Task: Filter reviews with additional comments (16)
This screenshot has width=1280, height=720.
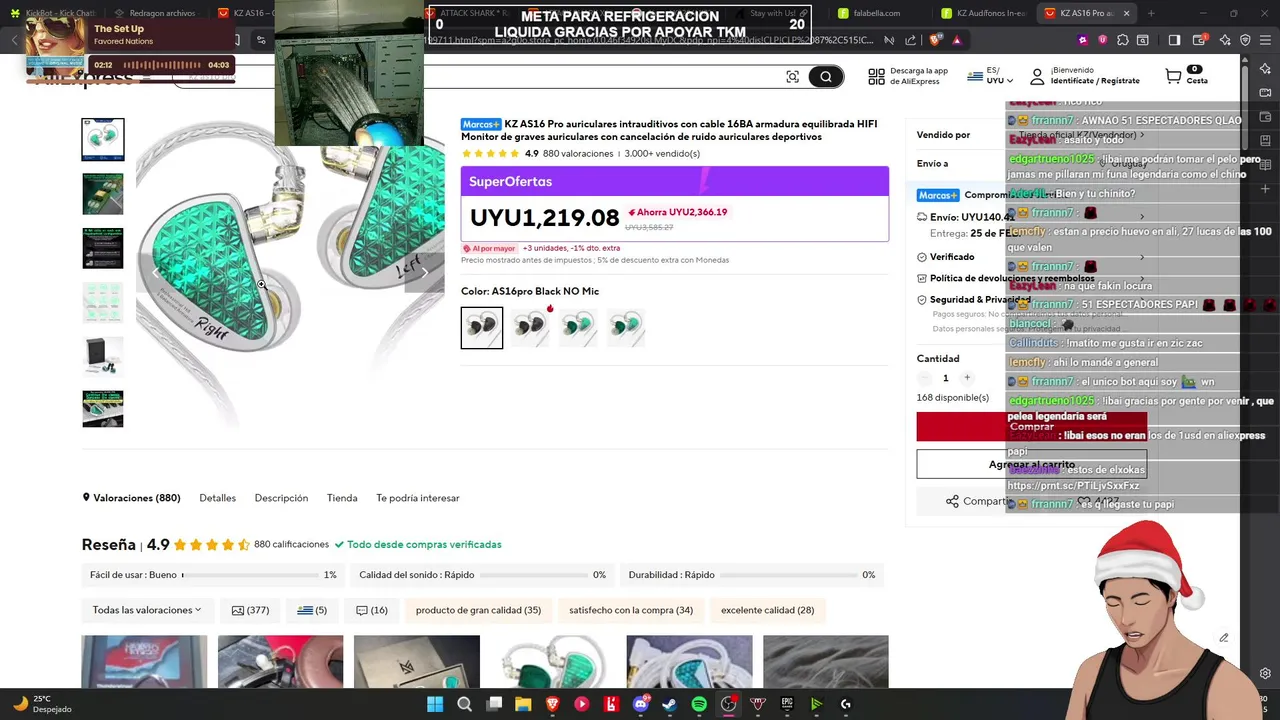Action: coord(372,610)
